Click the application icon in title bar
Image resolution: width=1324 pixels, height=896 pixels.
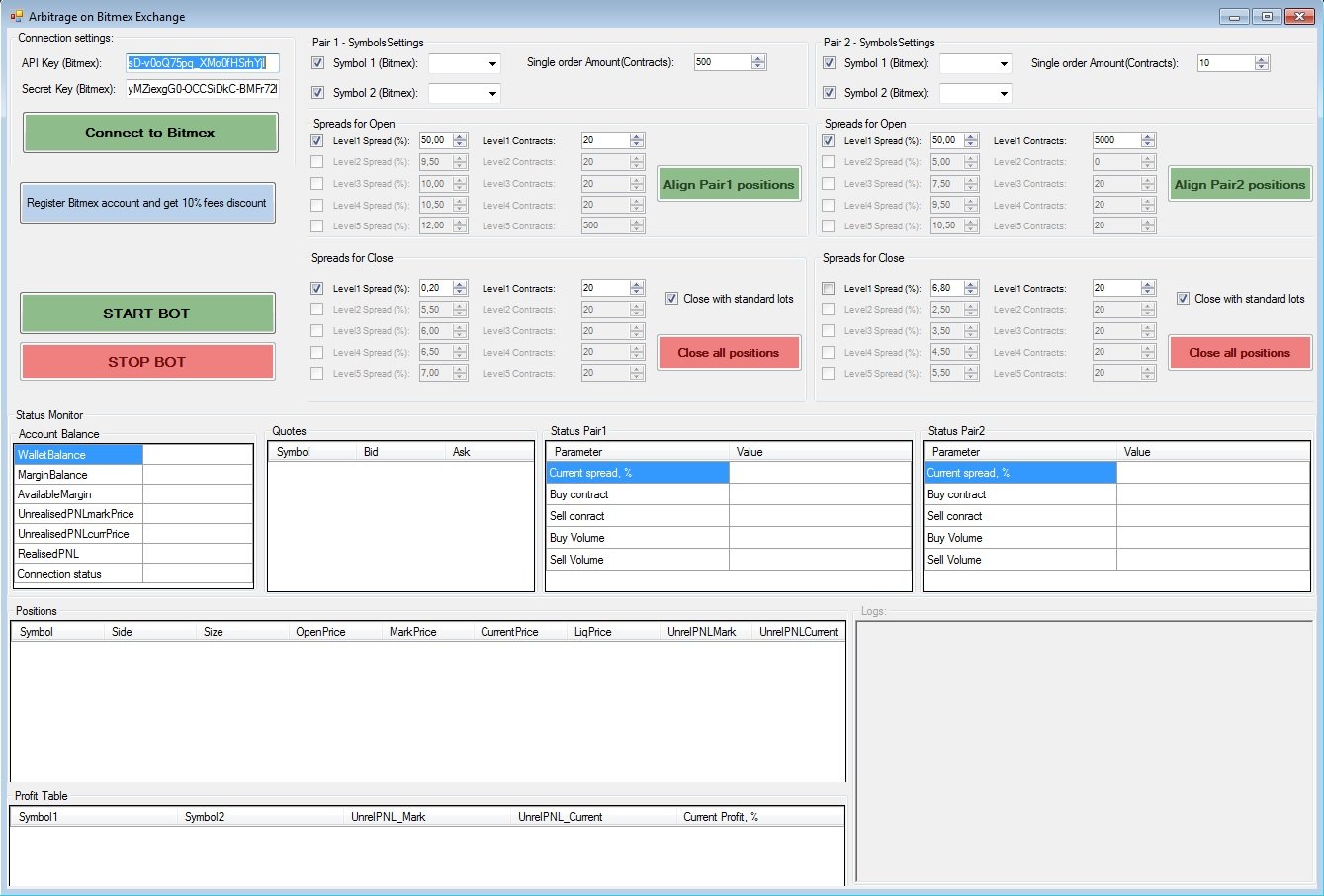pyautogui.click(x=15, y=16)
